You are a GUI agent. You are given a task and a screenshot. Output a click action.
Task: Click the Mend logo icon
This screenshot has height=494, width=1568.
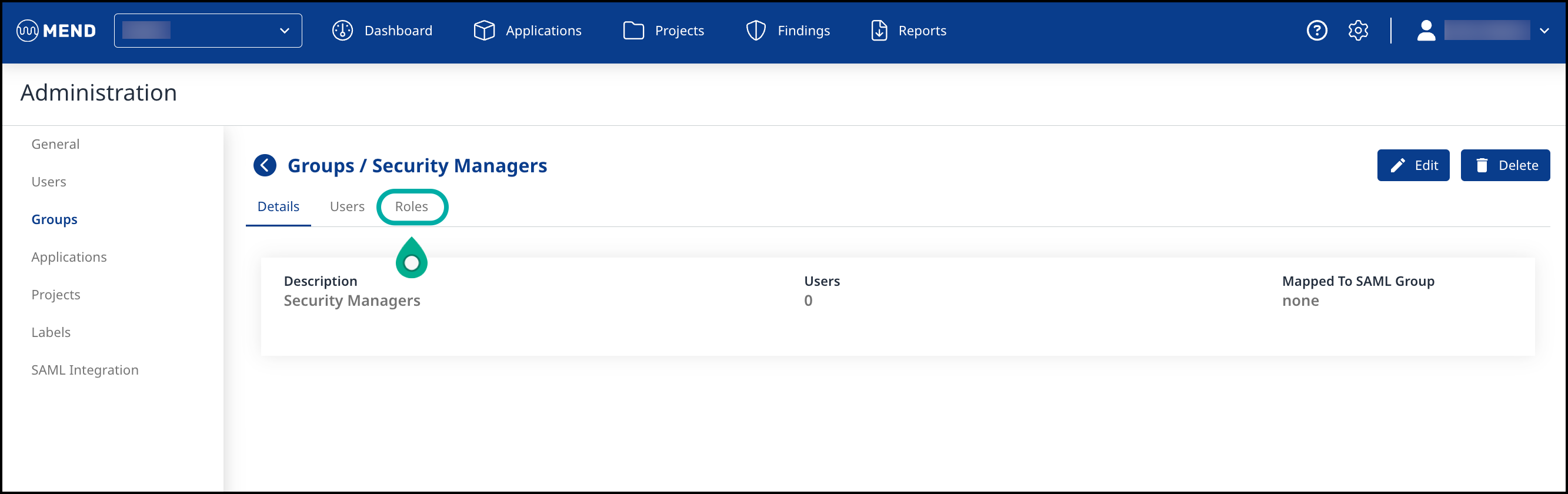[28, 31]
